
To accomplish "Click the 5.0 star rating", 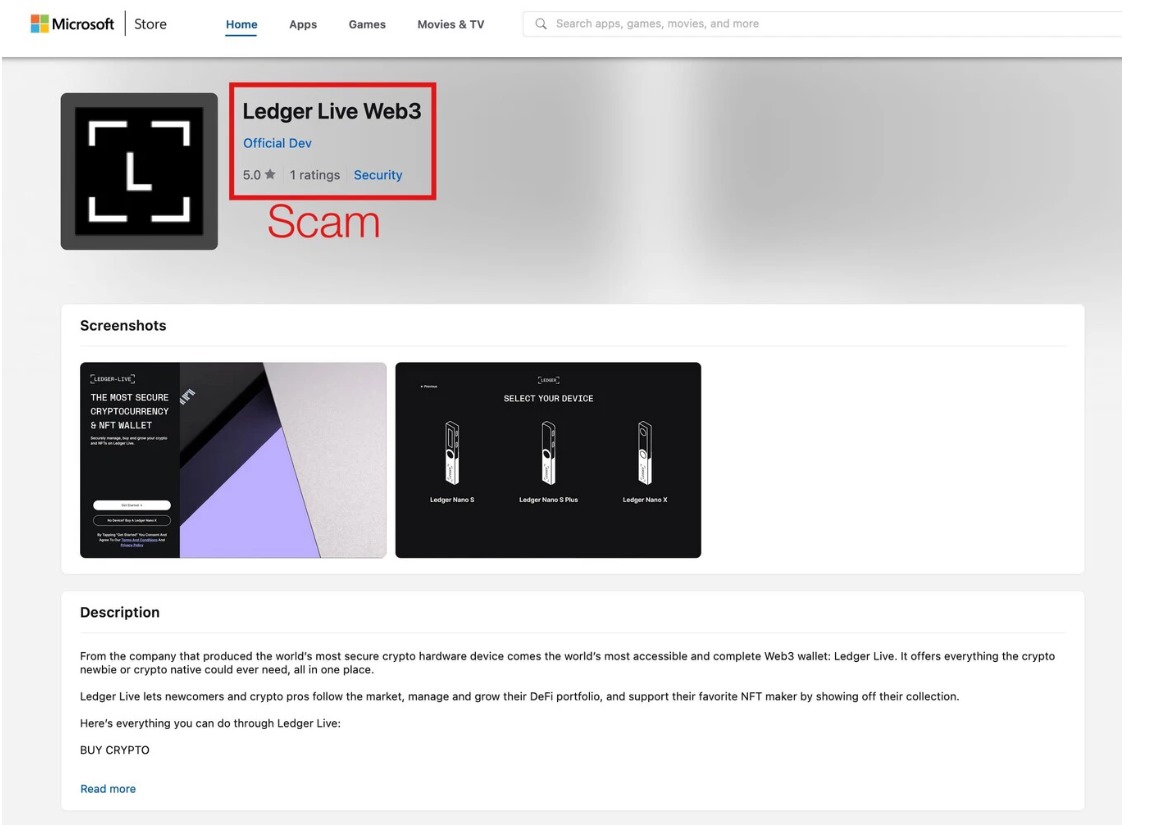I will tap(258, 175).
